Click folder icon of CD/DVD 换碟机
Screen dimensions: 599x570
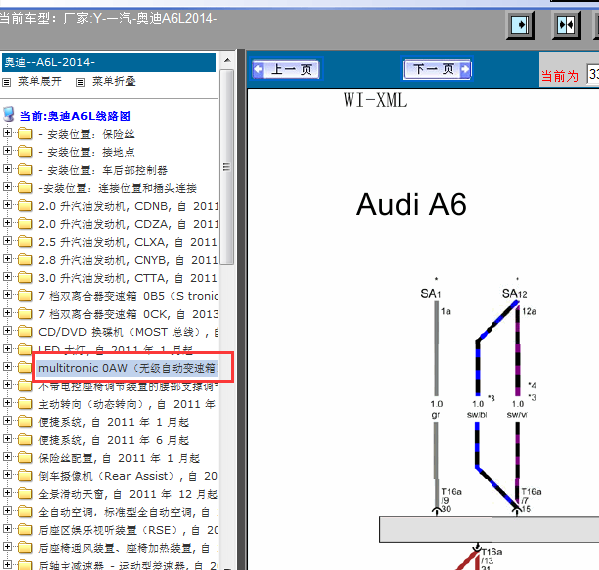(x=25, y=331)
